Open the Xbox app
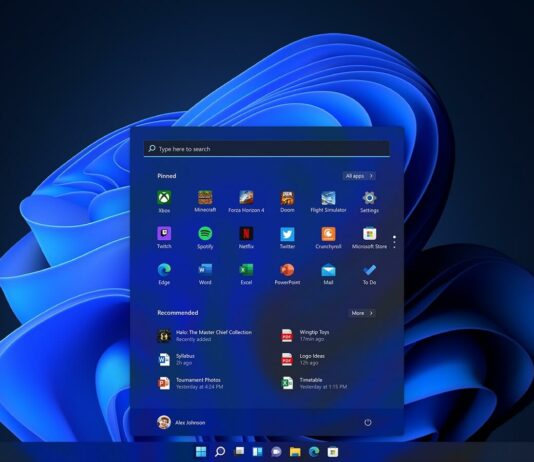 click(164, 202)
